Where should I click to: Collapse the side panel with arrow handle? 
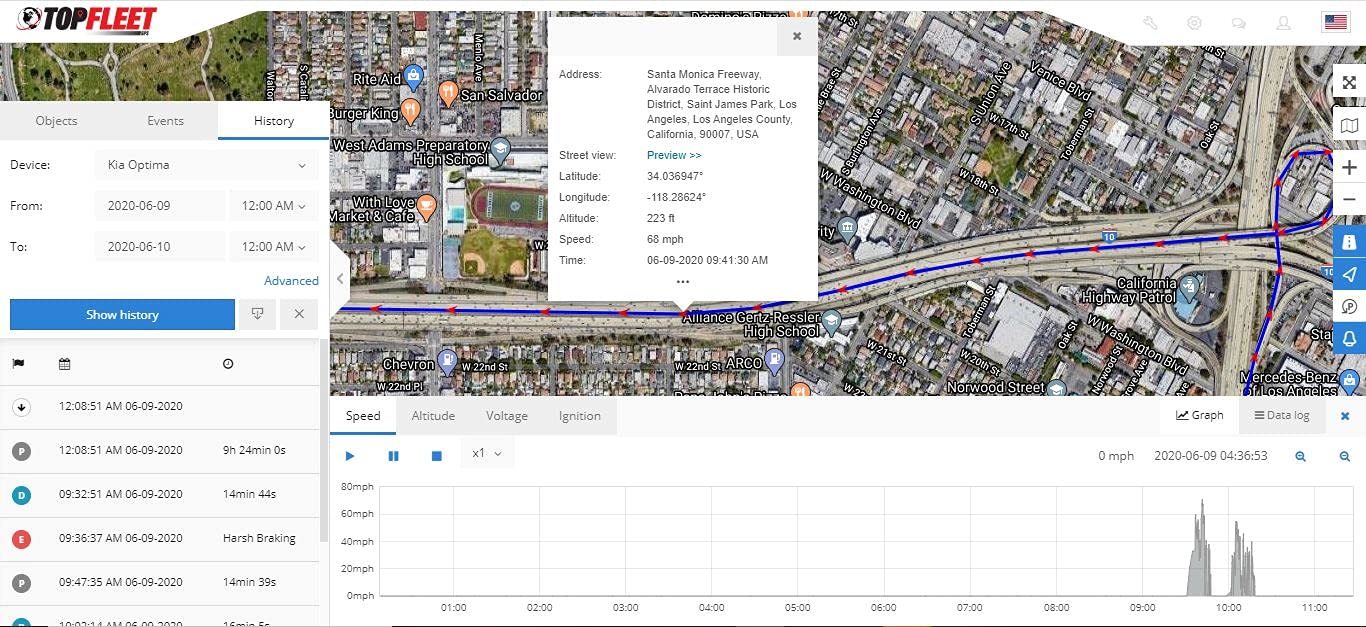click(340, 279)
